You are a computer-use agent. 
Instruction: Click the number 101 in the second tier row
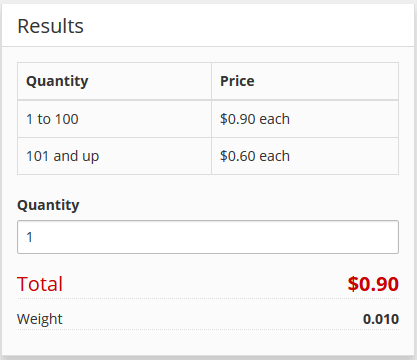[38, 156]
